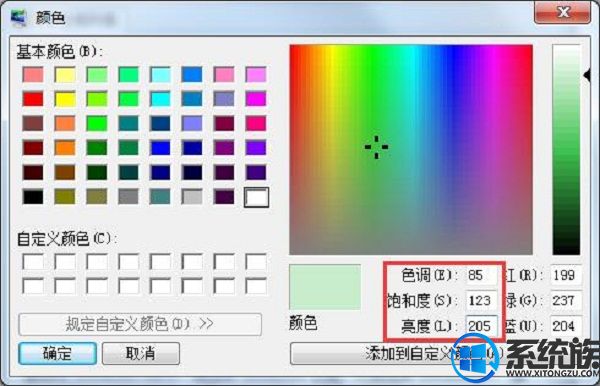The image size is (600, 386).
Task: Choose the pure blue swatch in the fourth row
Action: 160,148
